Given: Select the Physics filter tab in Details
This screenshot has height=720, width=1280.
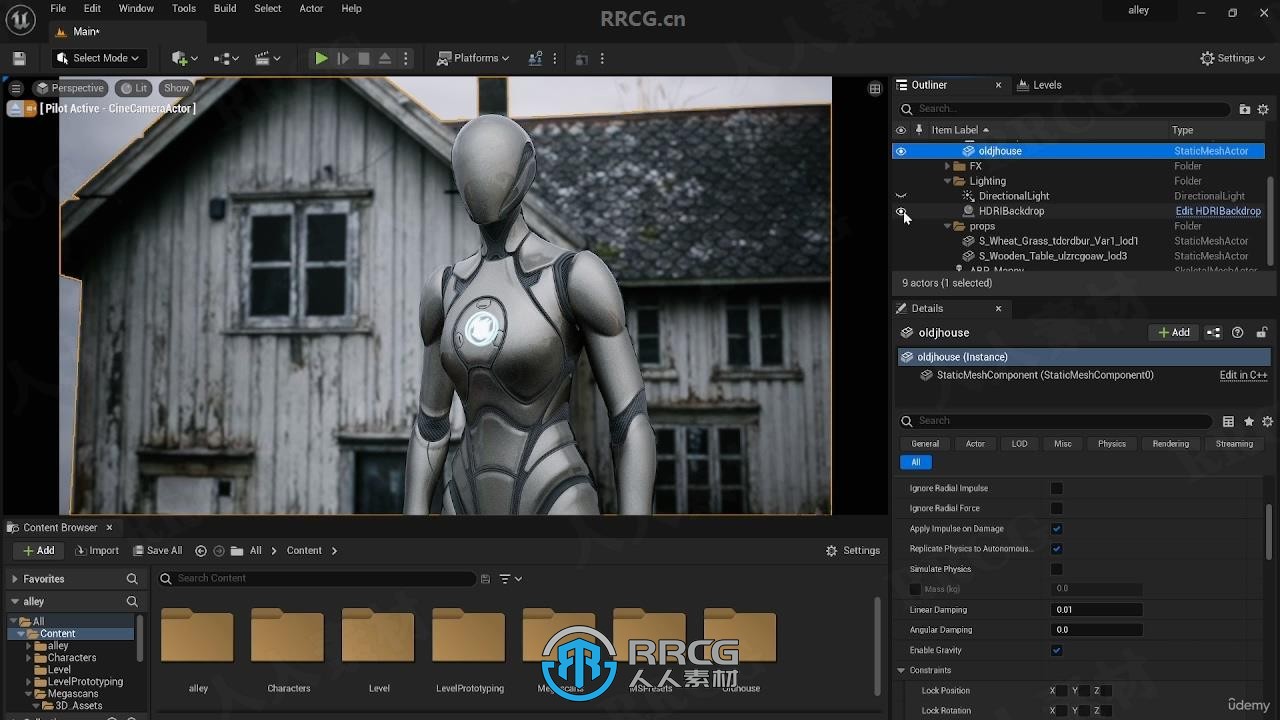Looking at the screenshot, I should click(x=1112, y=444).
